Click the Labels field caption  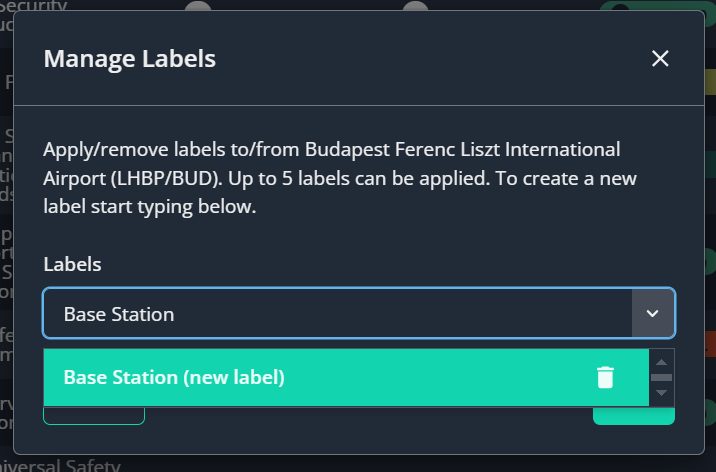tap(72, 264)
